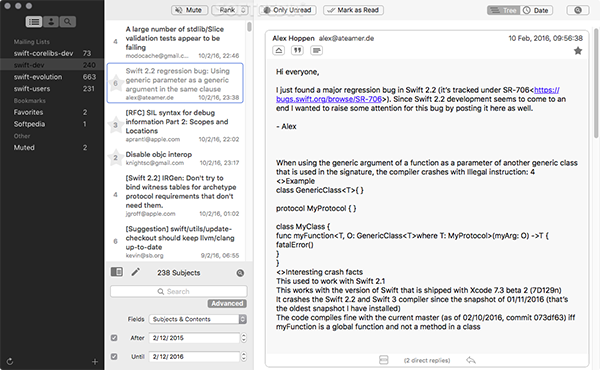The width and height of the screenshot is (600, 370).
Task: Click star rank badge on SIL syntax thread
Action: (x=115, y=125)
